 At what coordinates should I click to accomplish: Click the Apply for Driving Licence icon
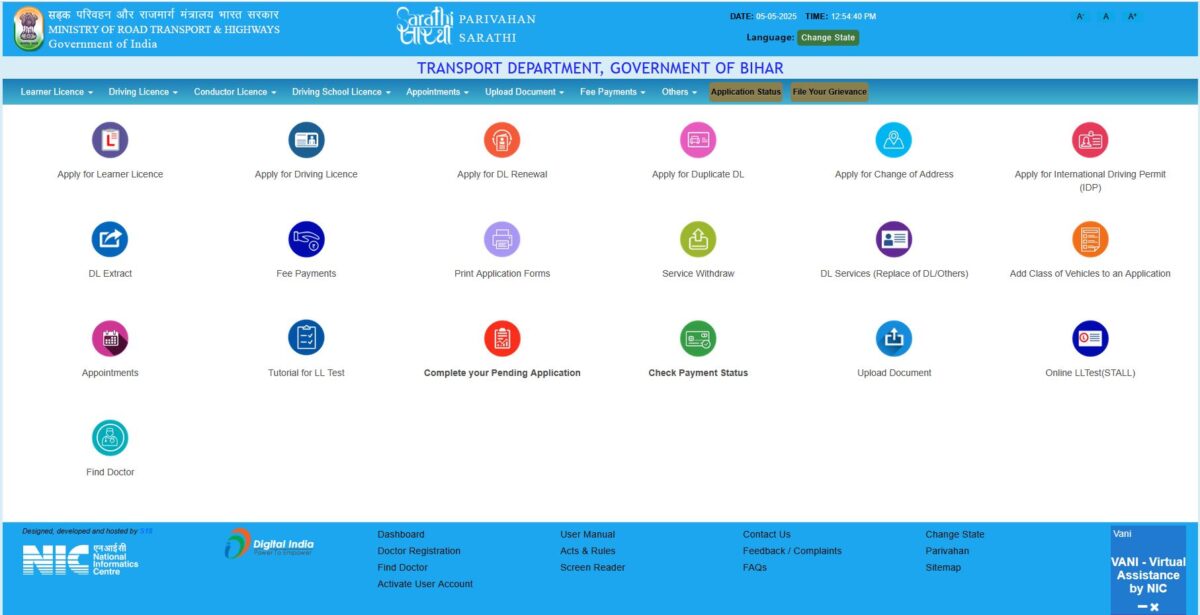point(306,140)
